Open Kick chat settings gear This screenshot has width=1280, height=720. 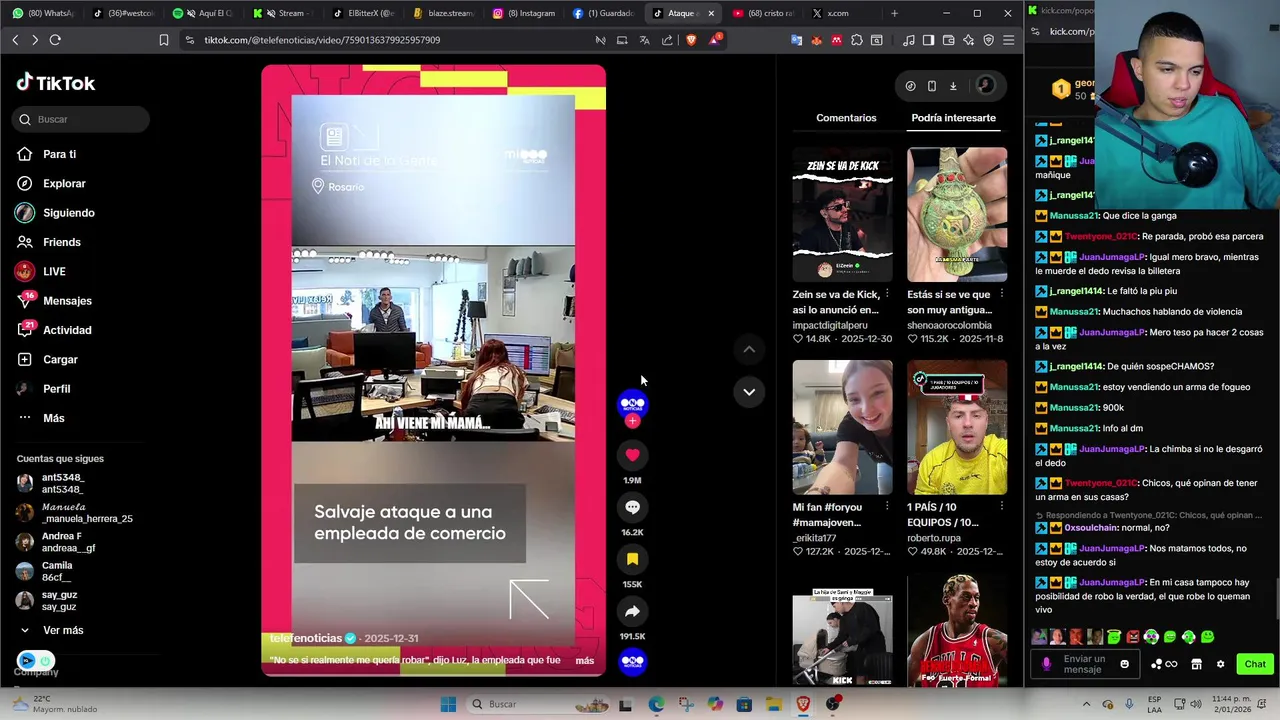pos(1220,664)
